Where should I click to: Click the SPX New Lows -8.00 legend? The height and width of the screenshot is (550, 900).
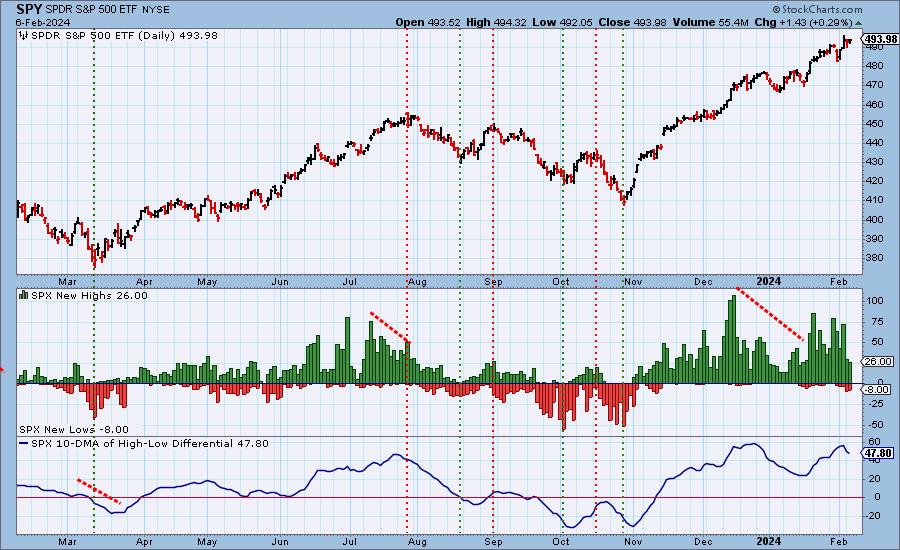pyautogui.click(x=73, y=429)
